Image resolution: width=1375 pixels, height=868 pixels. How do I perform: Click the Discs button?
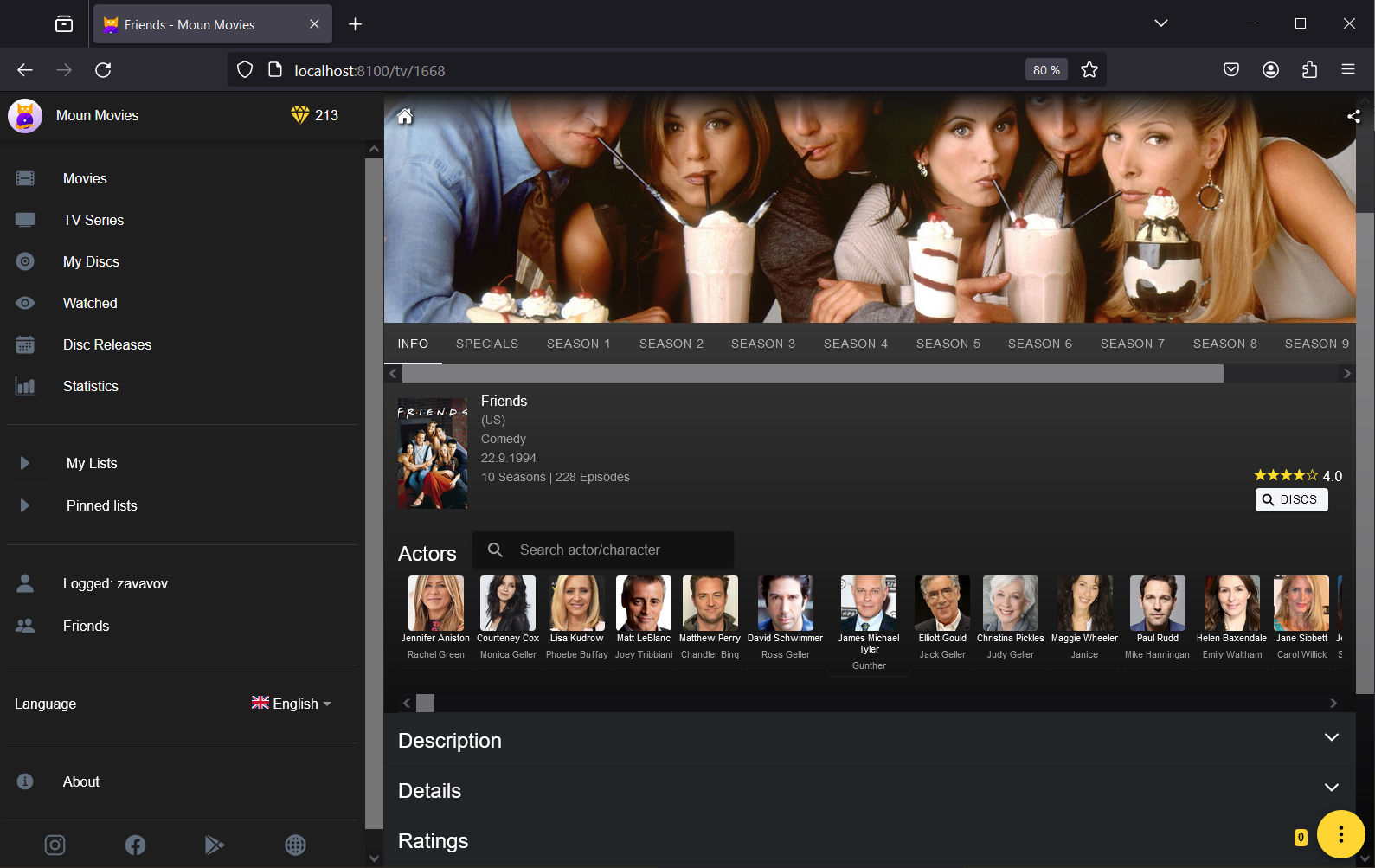click(1290, 499)
